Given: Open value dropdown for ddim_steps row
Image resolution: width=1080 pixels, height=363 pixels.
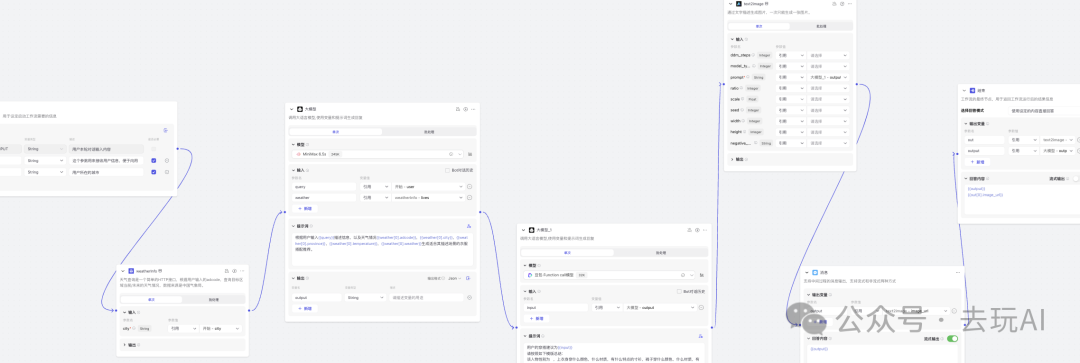Looking at the screenshot, I should coord(829,55).
